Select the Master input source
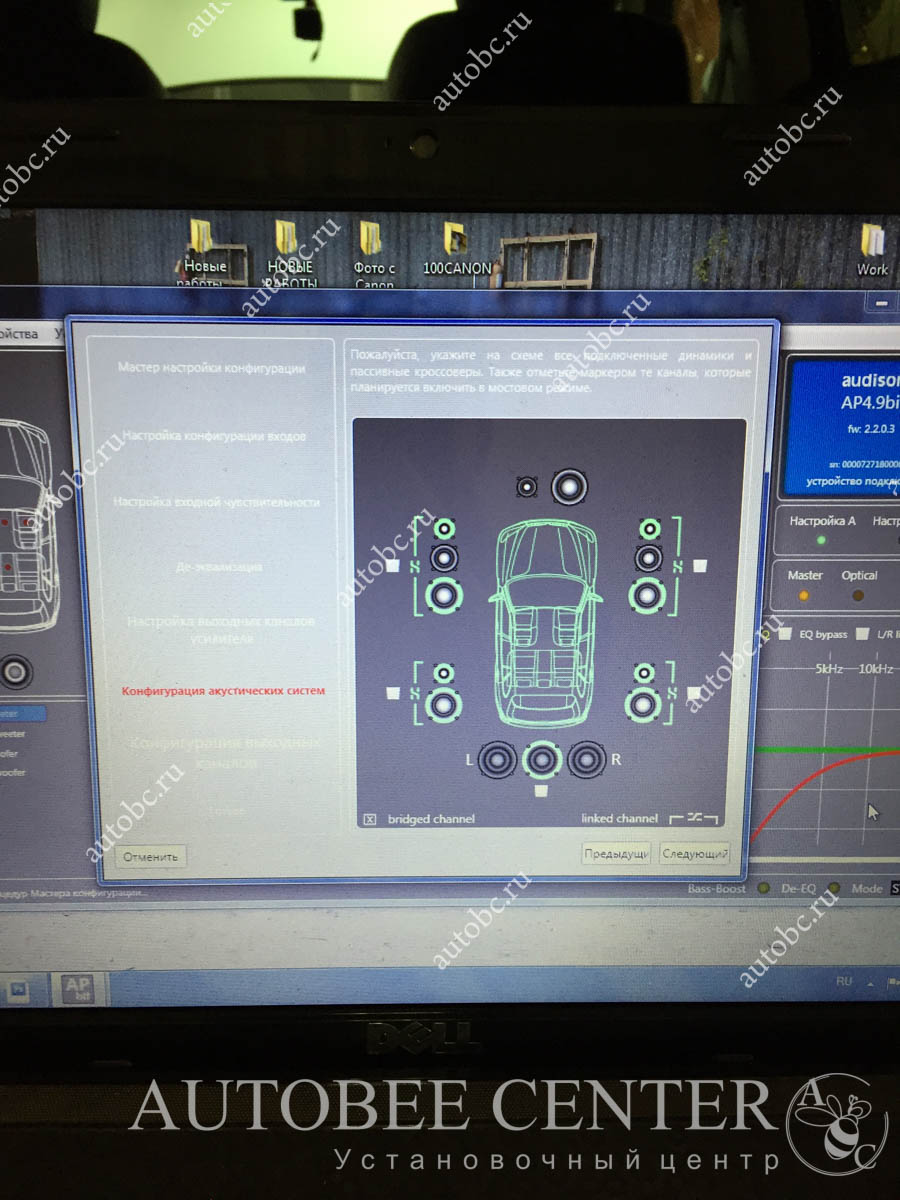 (x=805, y=584)
